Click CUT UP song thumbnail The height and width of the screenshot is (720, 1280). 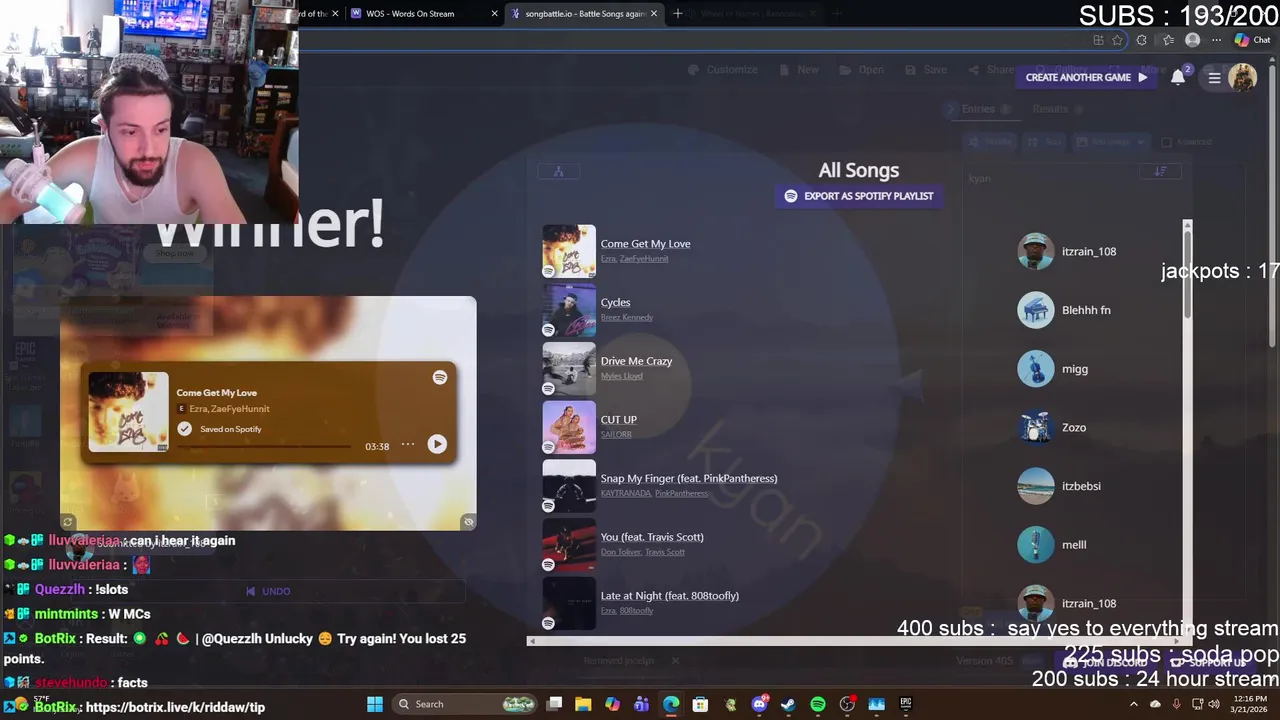click(569, 427)
